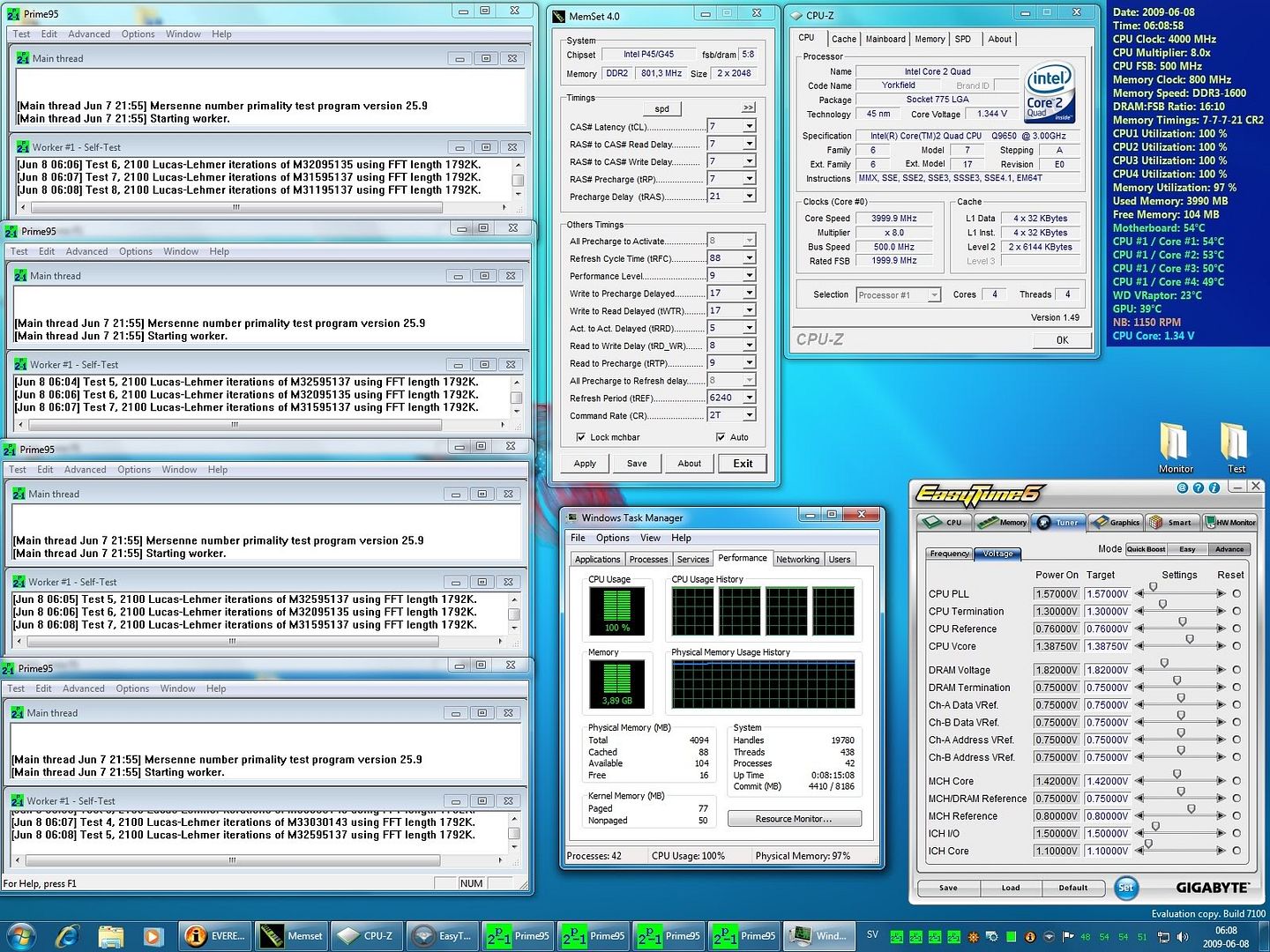Open Task Manager Options menu
The image size is (1270, 952).
tap(612, 538)
